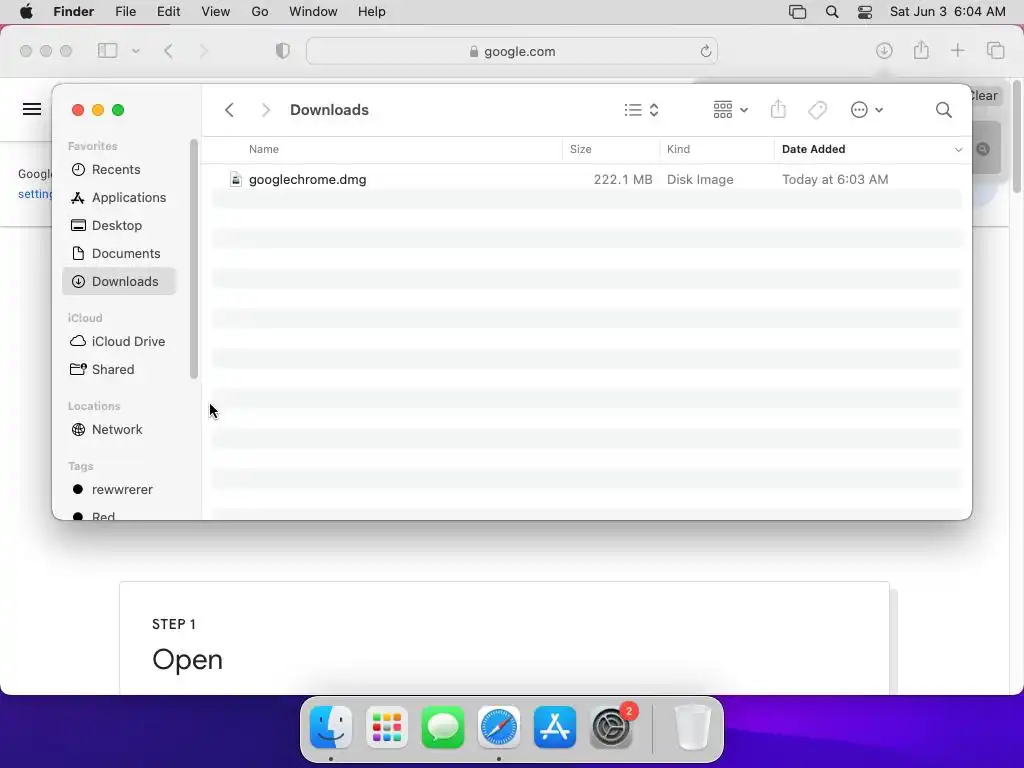
Task: Show Safari tab overview
Action: 995,50
